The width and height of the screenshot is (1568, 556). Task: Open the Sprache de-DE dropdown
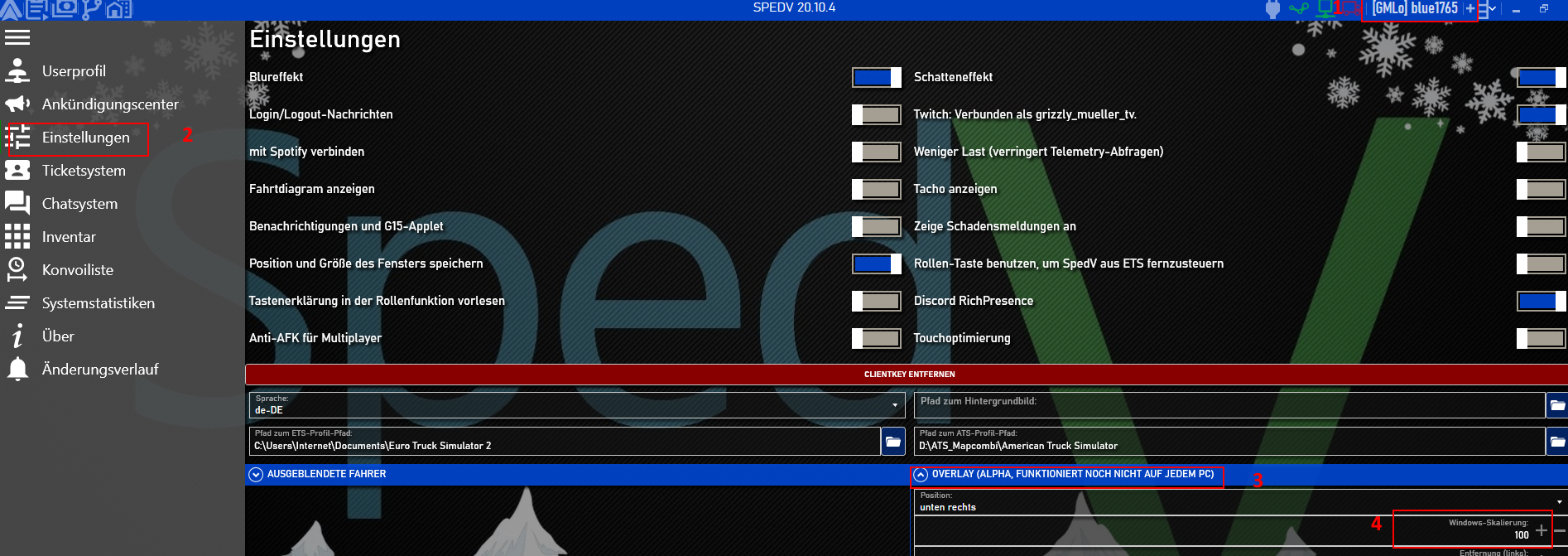tap(576, 405)
